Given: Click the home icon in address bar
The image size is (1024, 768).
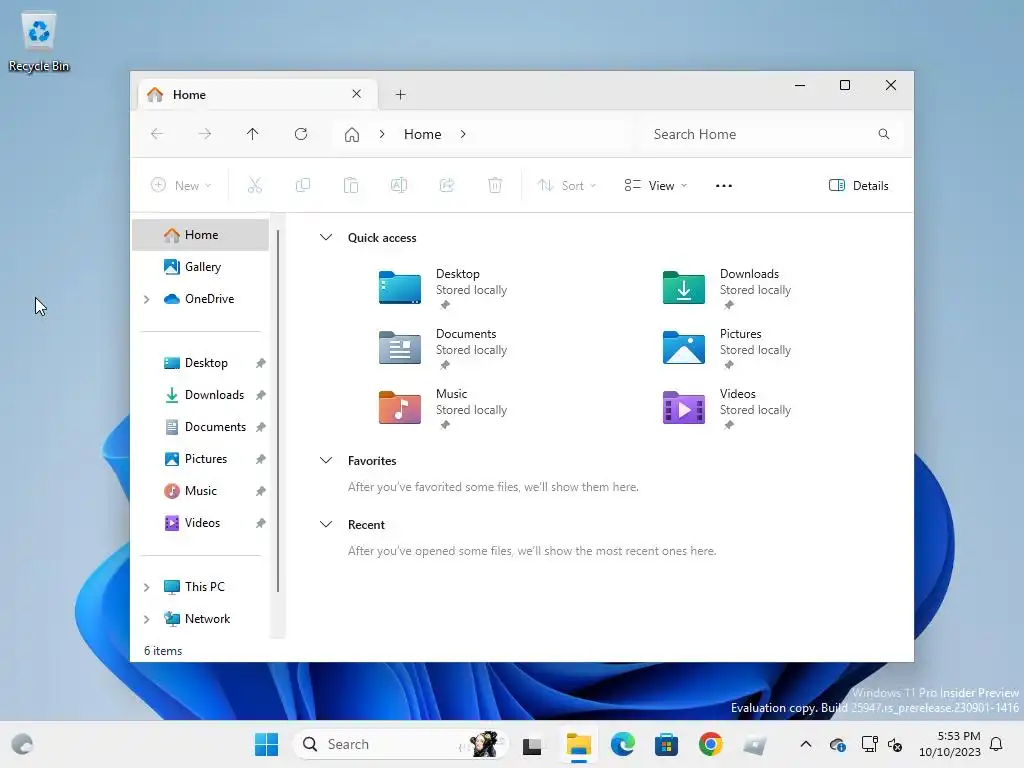Looking at the screenshot, I should (x=352, y=135).
